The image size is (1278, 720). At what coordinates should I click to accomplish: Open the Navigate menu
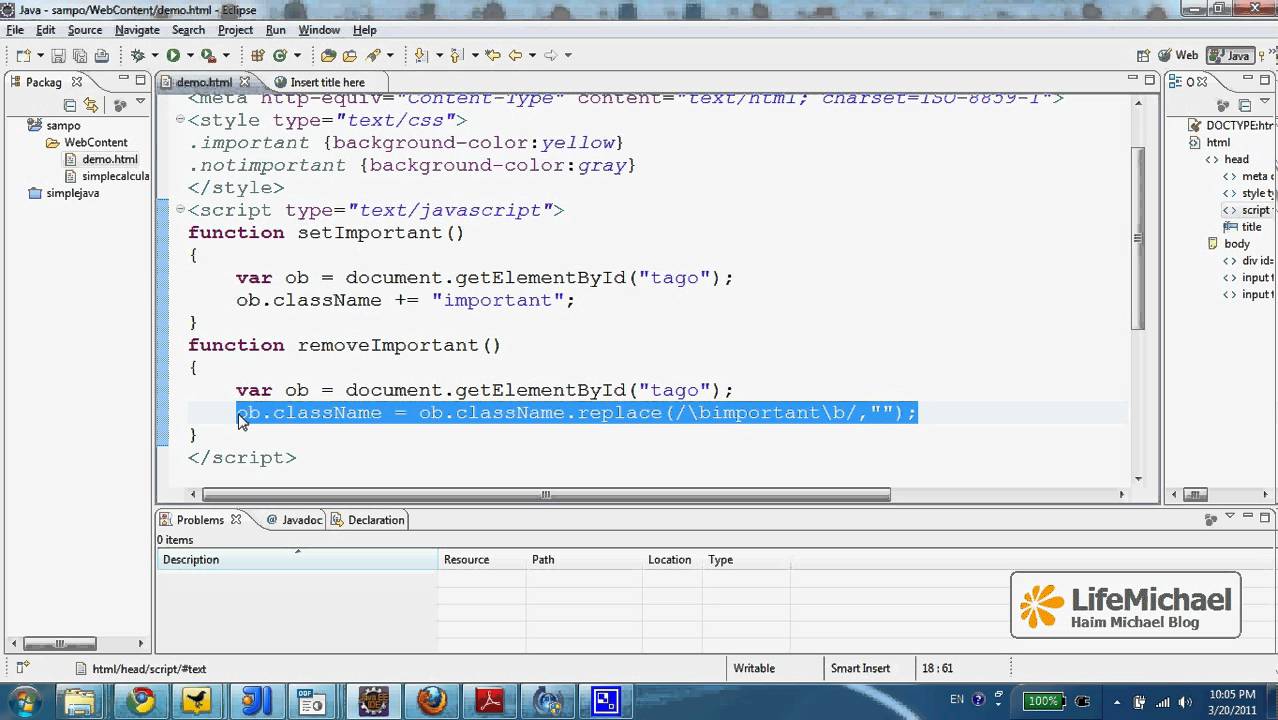pyautogui.click(x=137, y=30)
